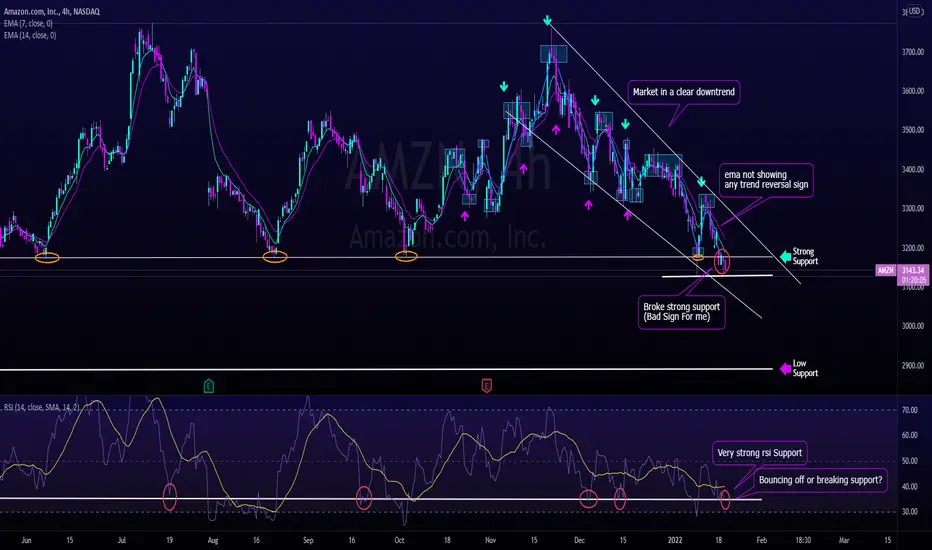The width and height of the screenshot is (932, 550).
Task: Select the orange ellipse at the June low
Action: [x=47, y=257]
